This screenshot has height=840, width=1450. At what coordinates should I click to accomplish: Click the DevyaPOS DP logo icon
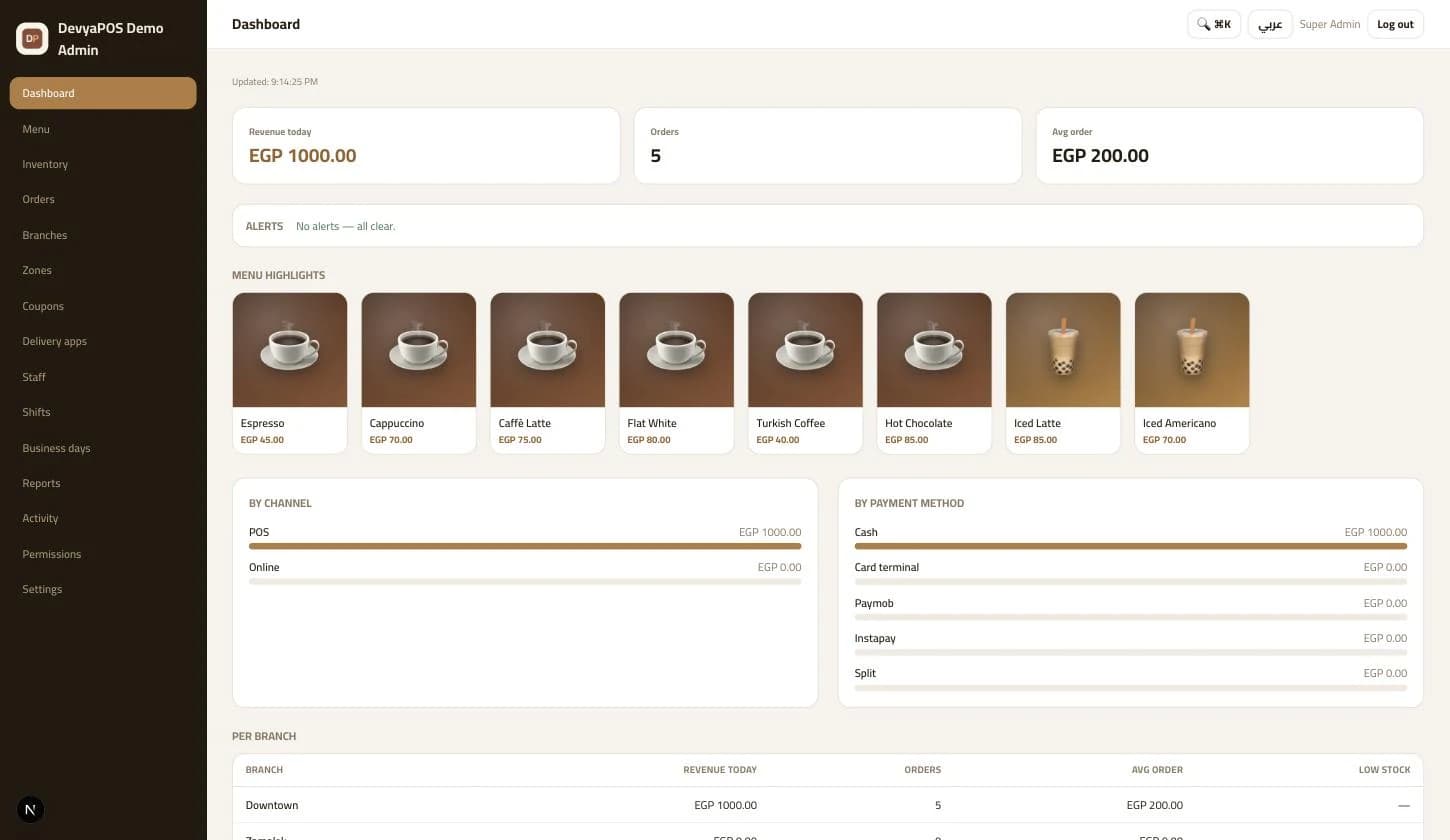coord(32,38)
